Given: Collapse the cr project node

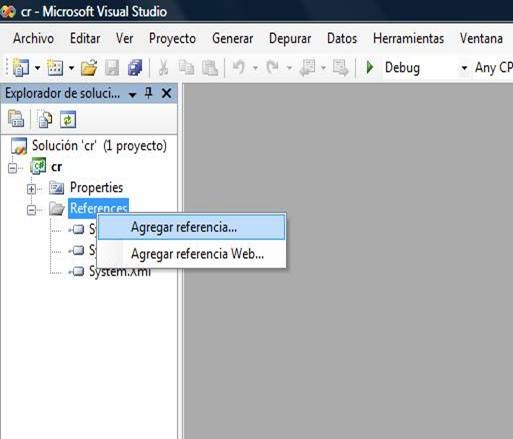Looking at the screenshot, I should (12, 168).
